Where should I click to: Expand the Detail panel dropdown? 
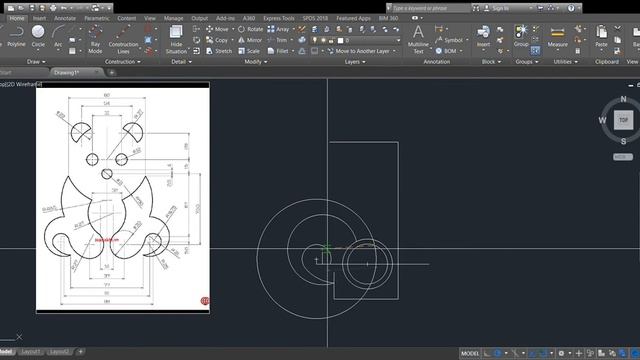(181, 62)
